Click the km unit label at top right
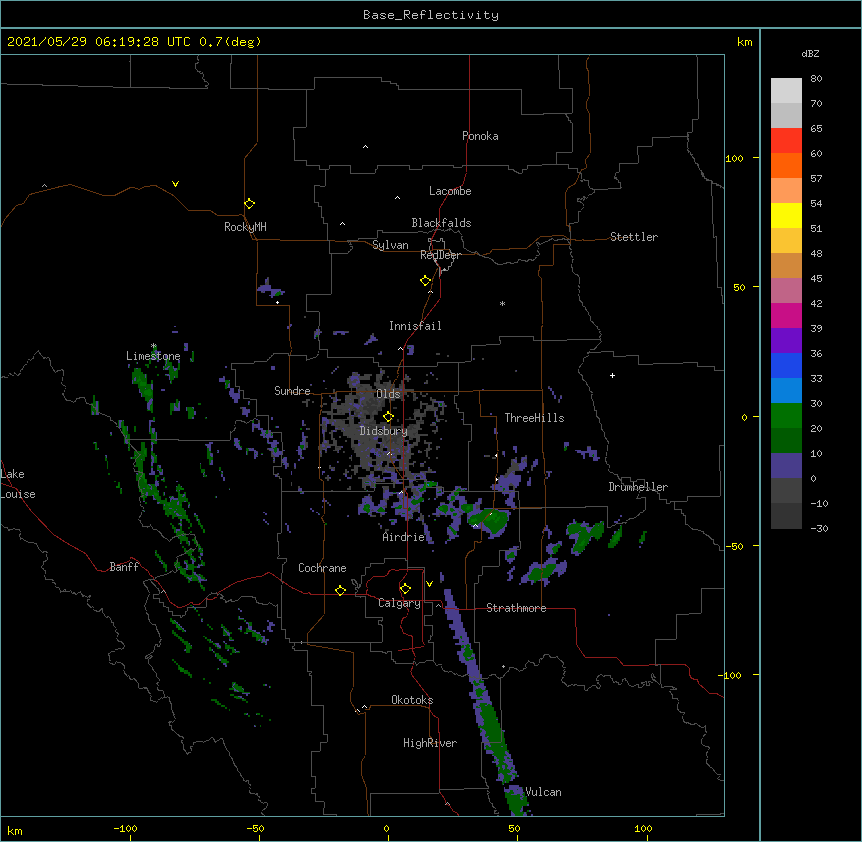 coord(744,42)
